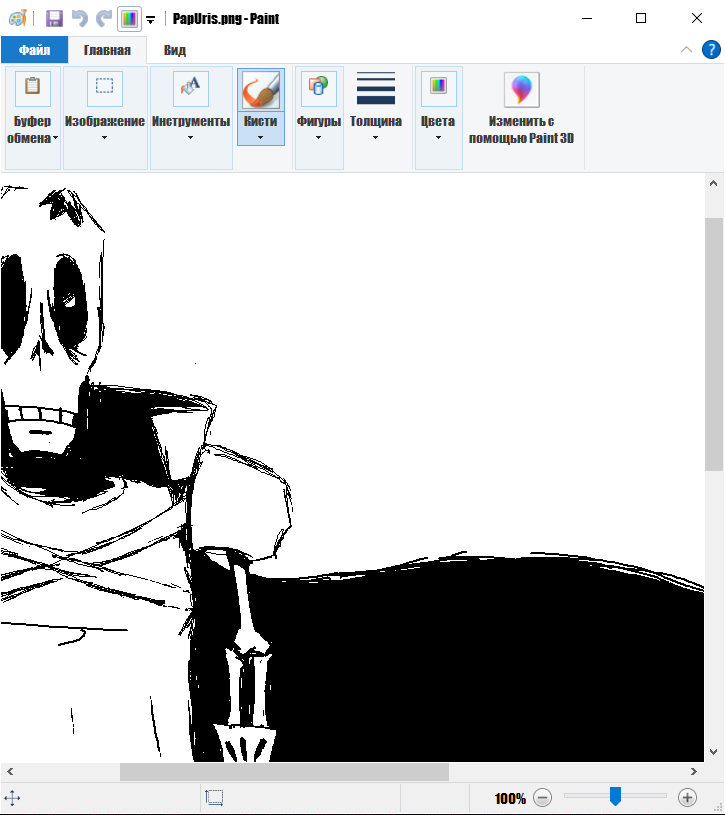
Task: Click the vertical scrollbar thumb
Action: [714, 345]
